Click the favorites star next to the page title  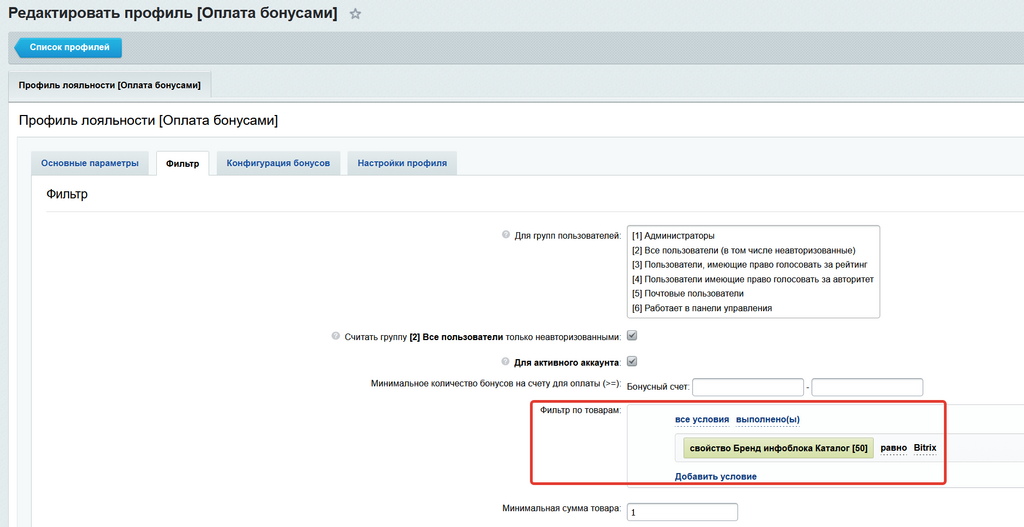tap(355, 14)
